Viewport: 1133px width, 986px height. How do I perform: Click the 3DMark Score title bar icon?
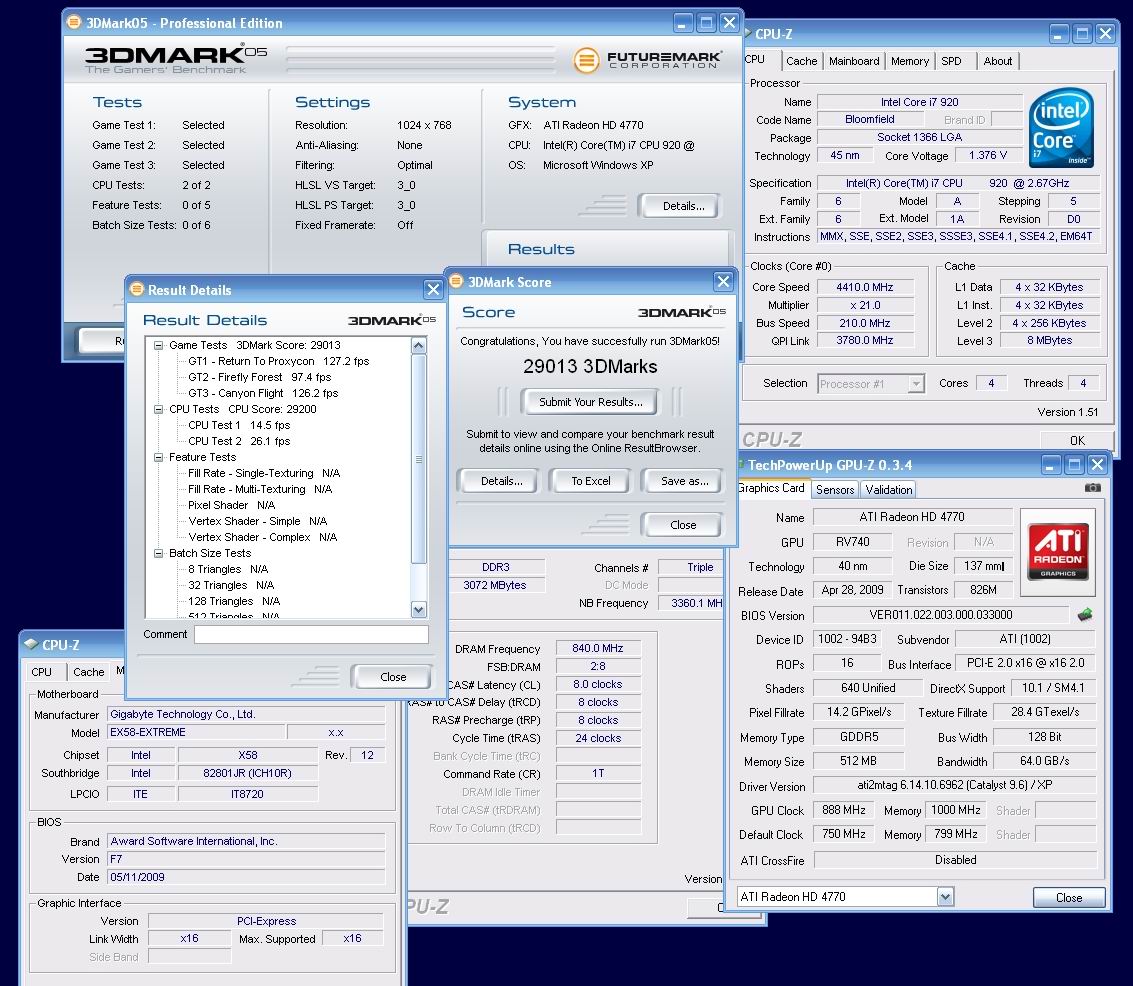point(456,281)
